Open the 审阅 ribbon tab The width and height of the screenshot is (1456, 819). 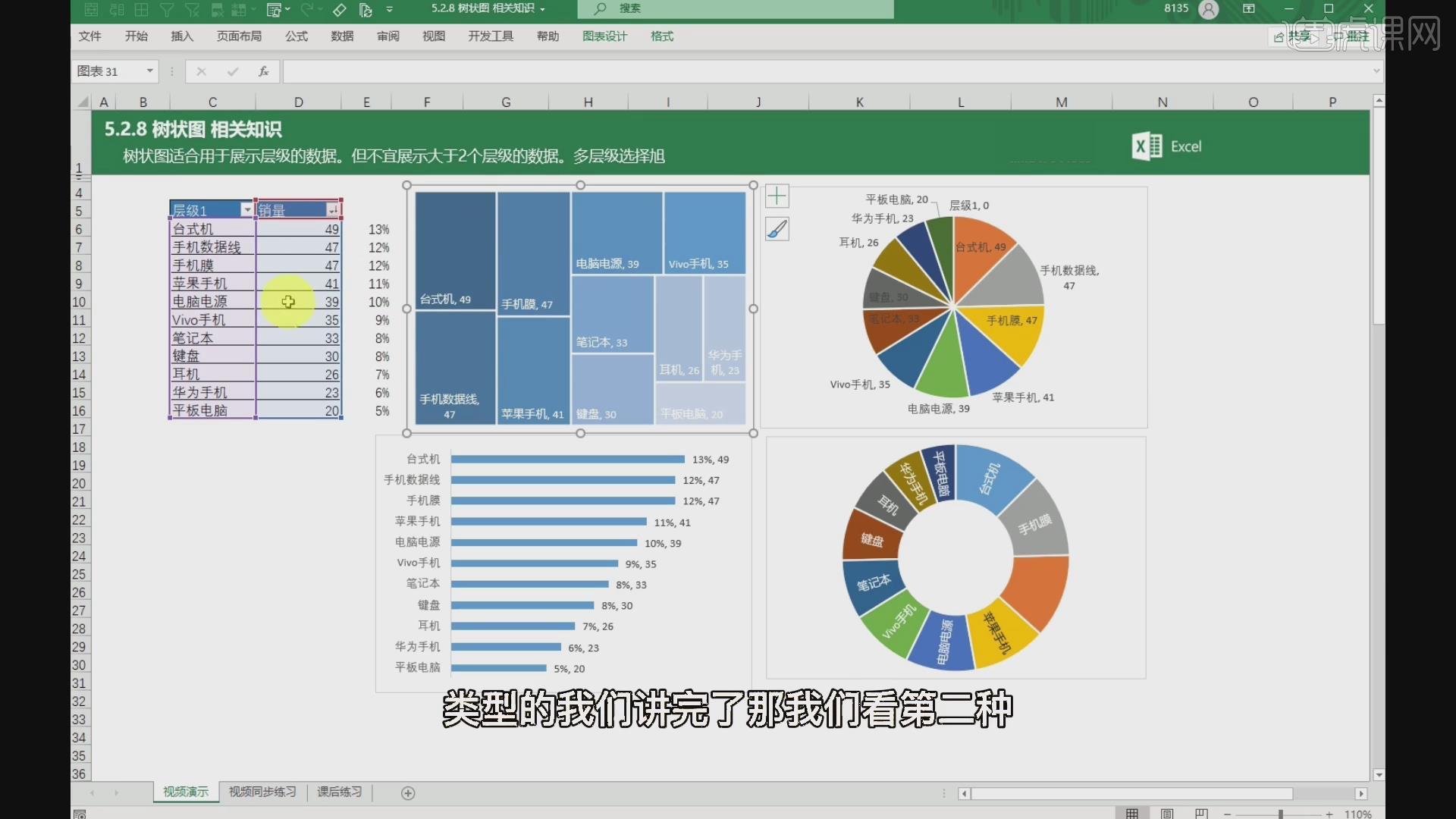pos(388,36)
